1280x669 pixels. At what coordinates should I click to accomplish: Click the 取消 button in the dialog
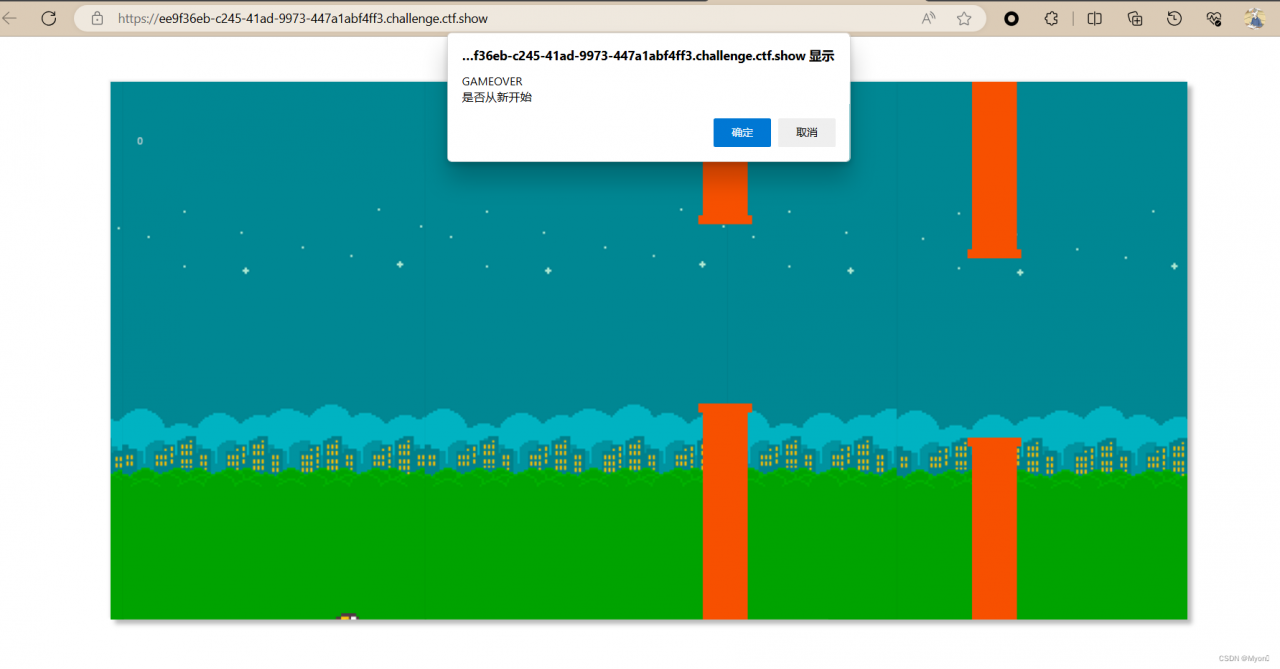pos(806,132)
